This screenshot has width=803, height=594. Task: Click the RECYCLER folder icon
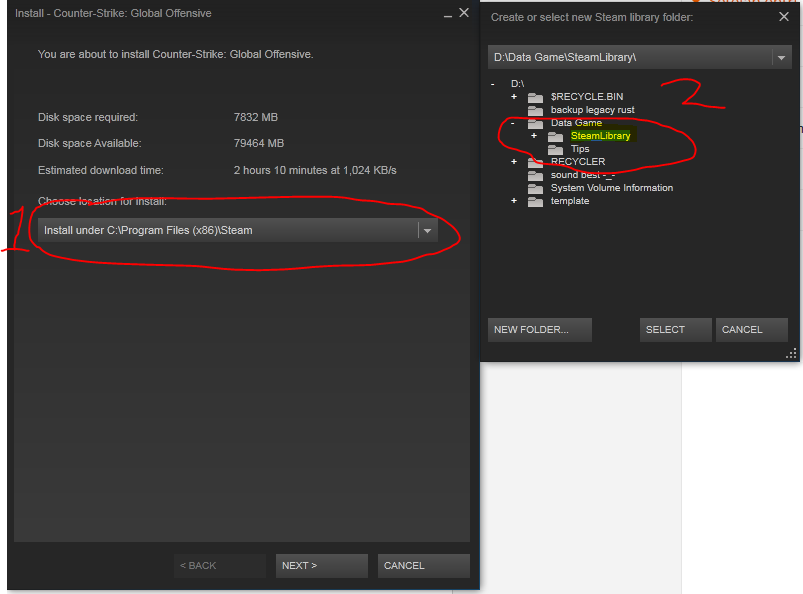pyautogui.click(x=535, y=162)
